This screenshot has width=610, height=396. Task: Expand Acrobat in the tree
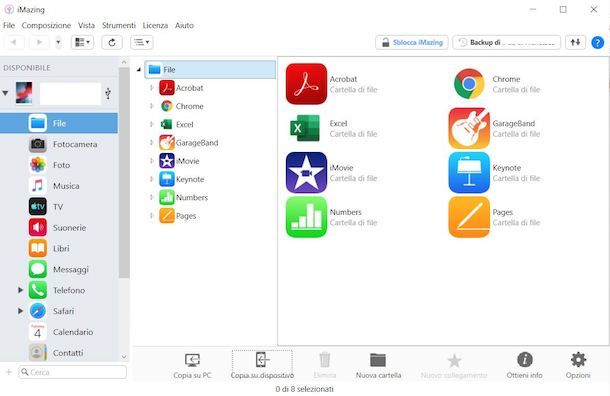point(152,88)
